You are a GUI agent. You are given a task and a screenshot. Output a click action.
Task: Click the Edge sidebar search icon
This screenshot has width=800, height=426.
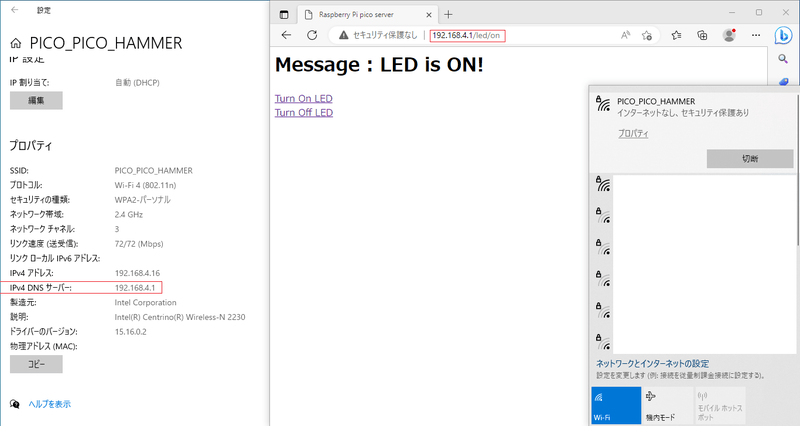coord(784,60)
